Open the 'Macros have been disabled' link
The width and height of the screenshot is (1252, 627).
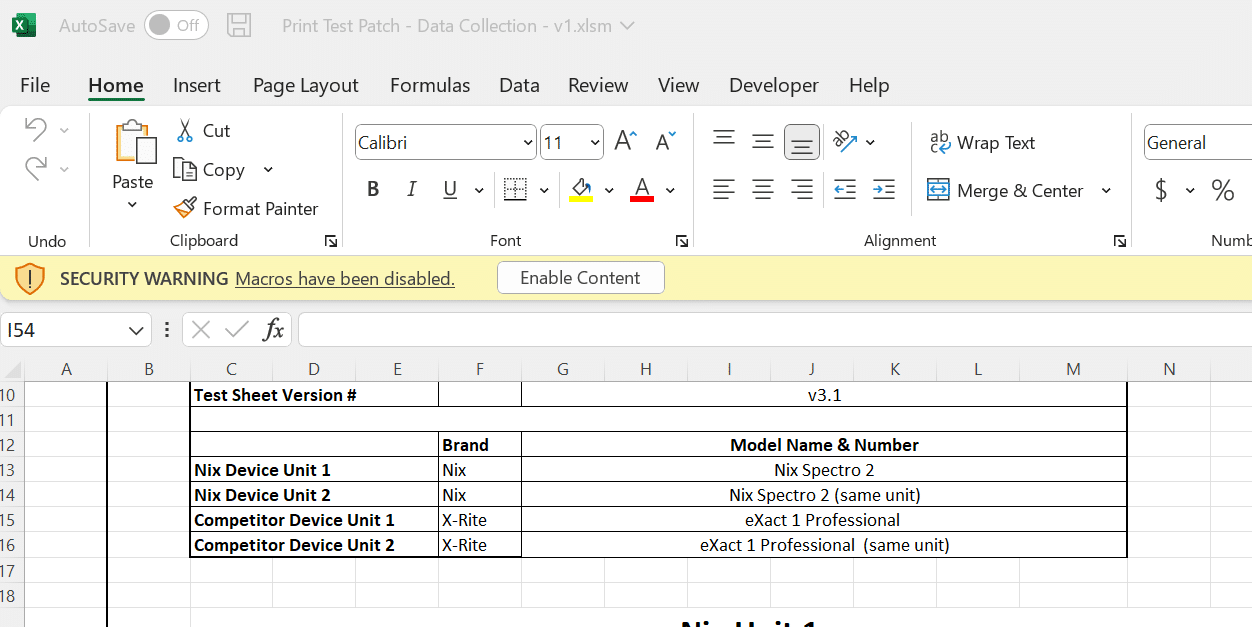coord(345,279)
